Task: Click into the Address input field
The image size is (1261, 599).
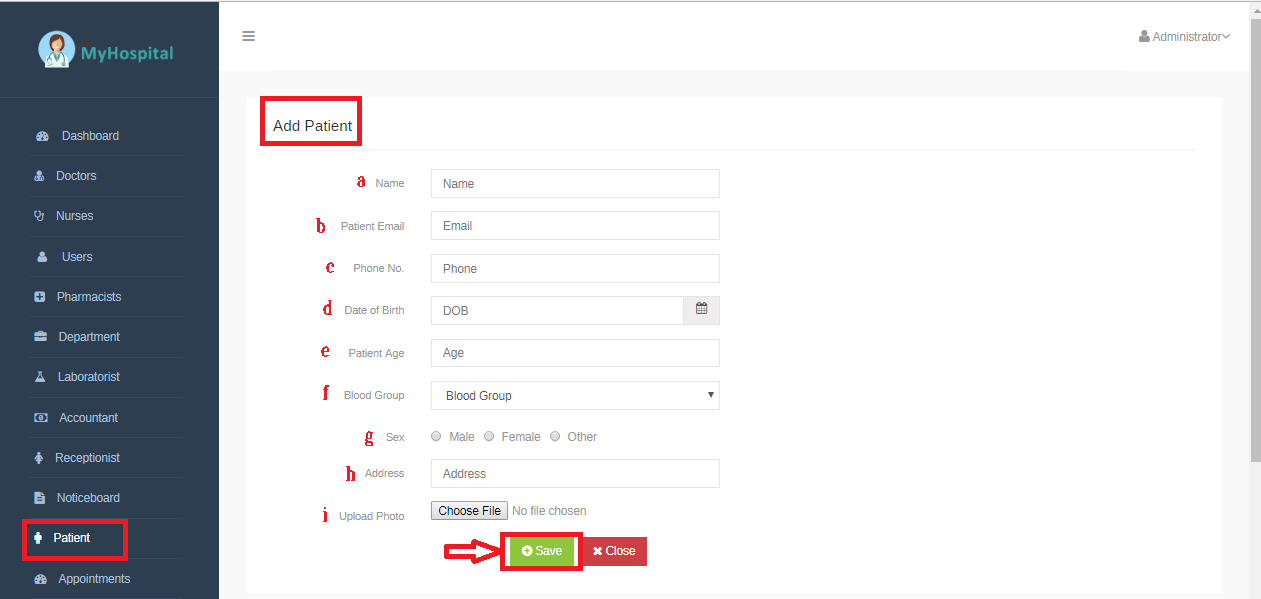Action: coord(575,473)
